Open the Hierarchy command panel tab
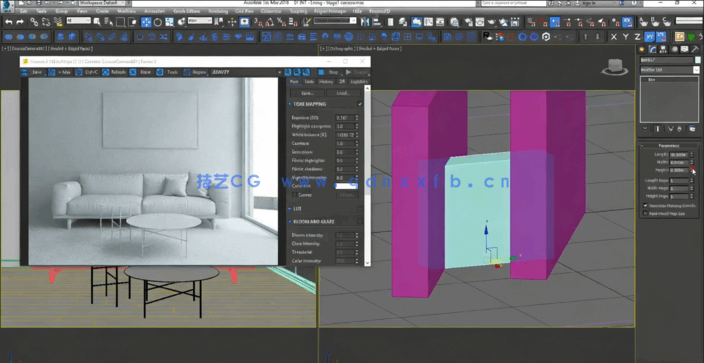704x363 pixels. point(664,49)
